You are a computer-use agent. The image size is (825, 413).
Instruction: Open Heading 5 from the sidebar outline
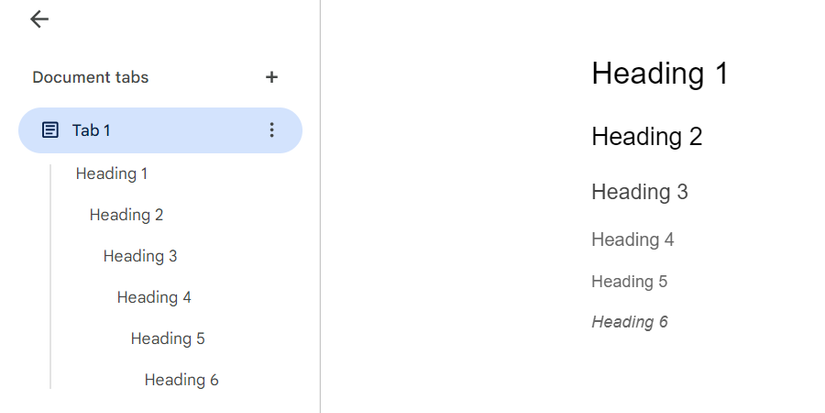coord(168,338)
